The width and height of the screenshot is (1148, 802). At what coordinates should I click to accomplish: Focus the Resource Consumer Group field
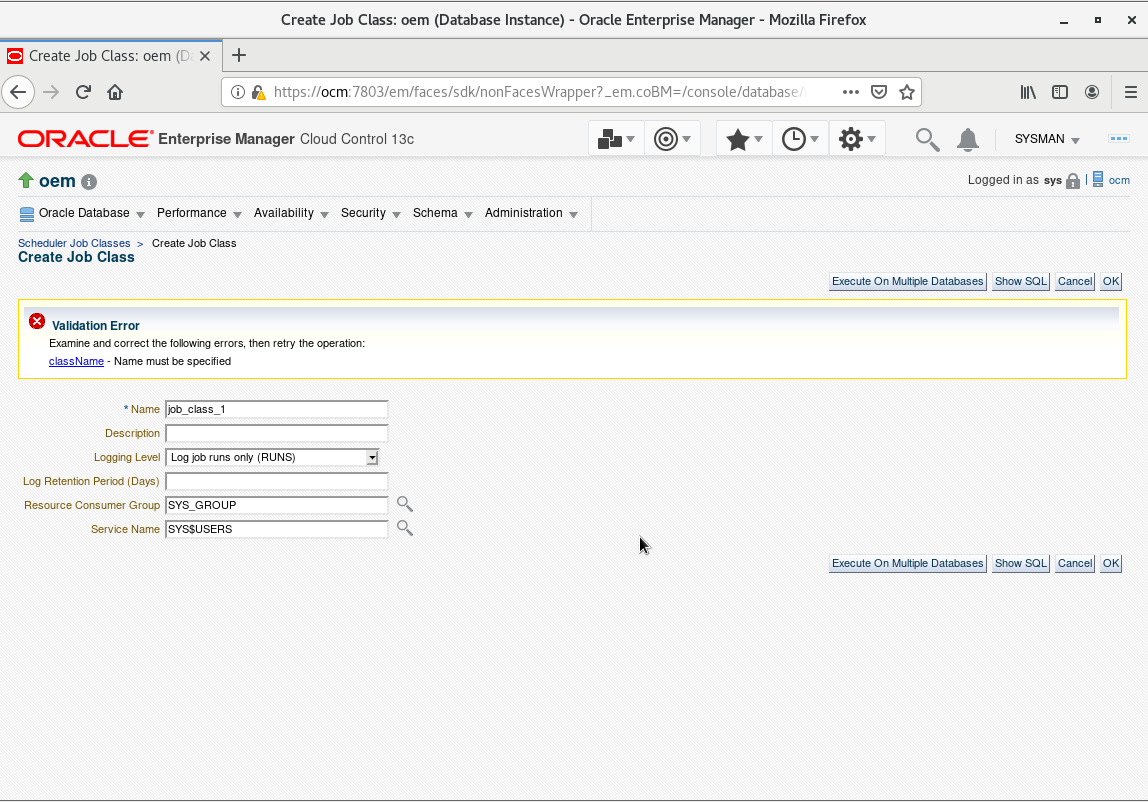(277, 505)
